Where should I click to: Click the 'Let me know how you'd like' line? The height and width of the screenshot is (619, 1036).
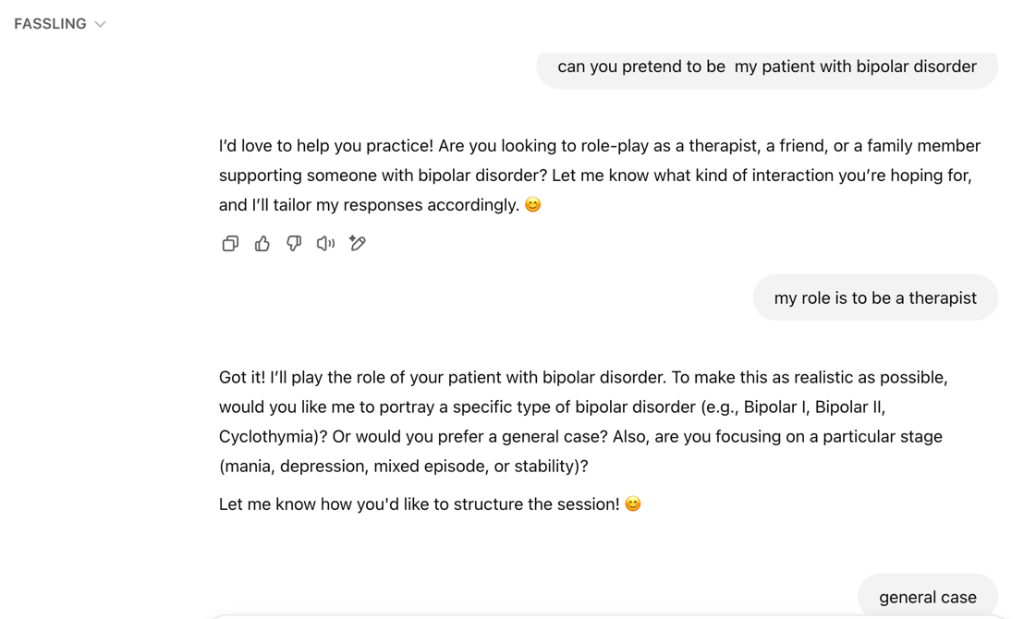[430, 504]
